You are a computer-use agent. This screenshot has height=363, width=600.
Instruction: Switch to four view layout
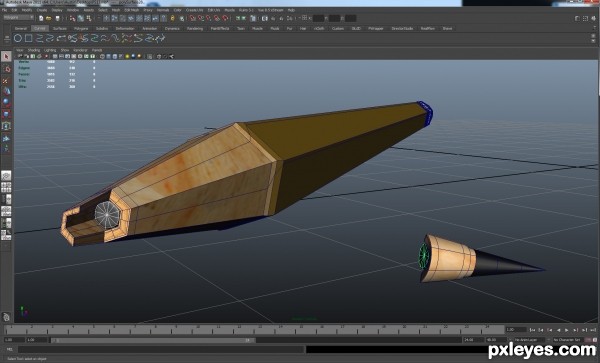6,187
